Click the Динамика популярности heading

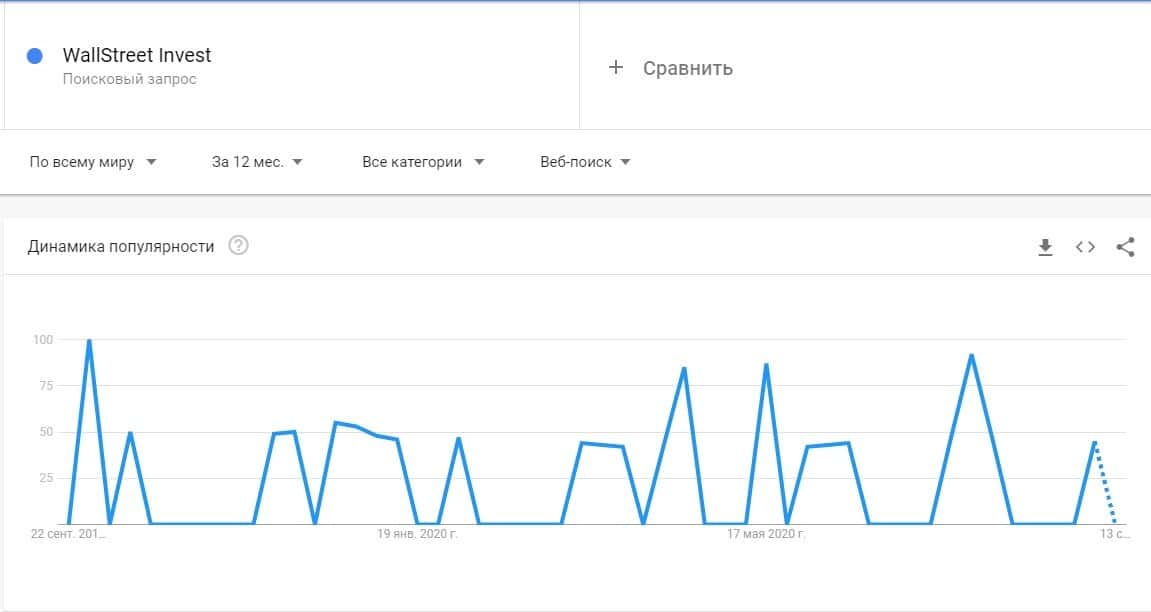point(121,246)
